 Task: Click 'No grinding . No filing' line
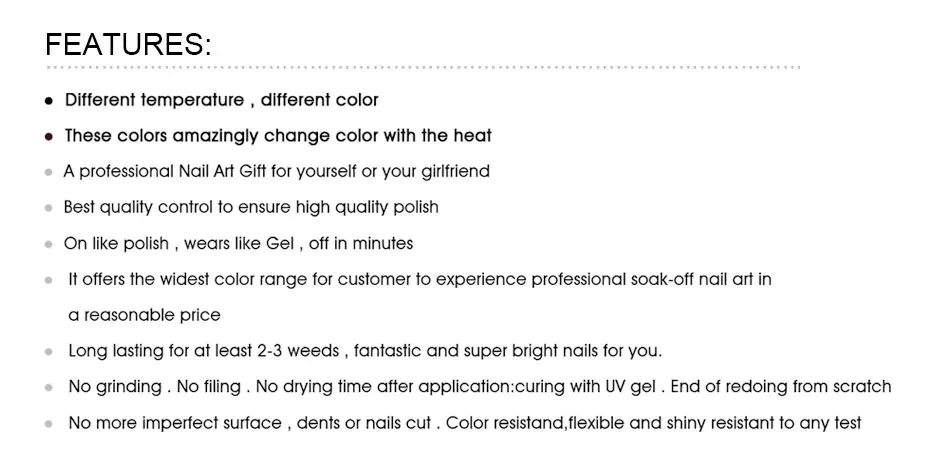pos(479,387)
